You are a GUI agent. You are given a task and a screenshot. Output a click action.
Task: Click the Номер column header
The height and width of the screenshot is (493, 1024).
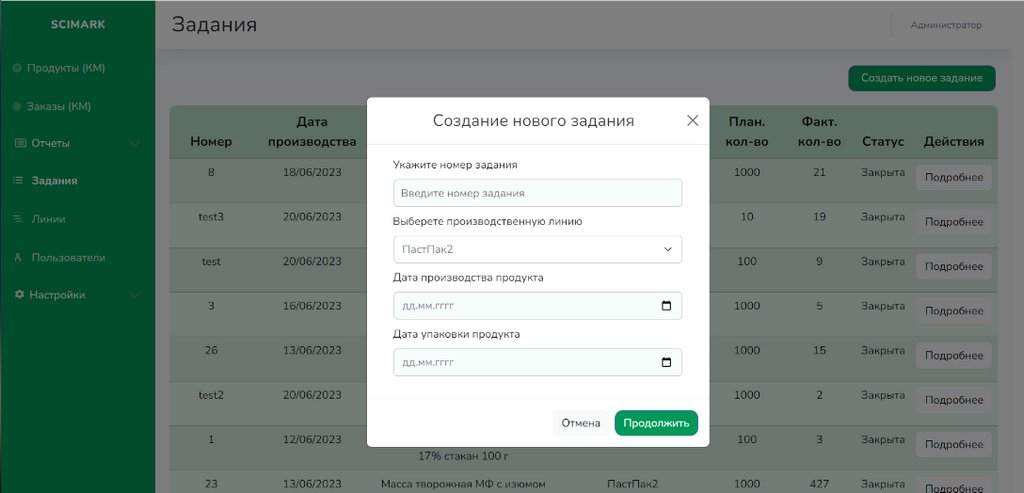click(211, 142)
